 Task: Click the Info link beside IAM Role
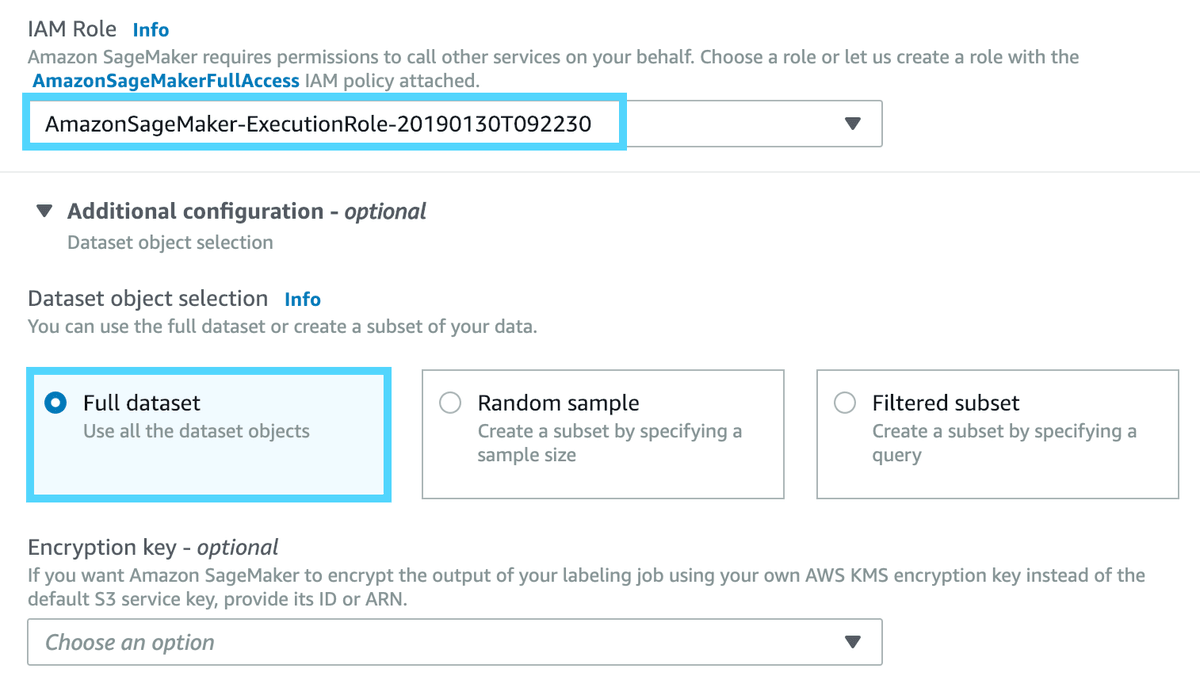click(x=151, y=30)
